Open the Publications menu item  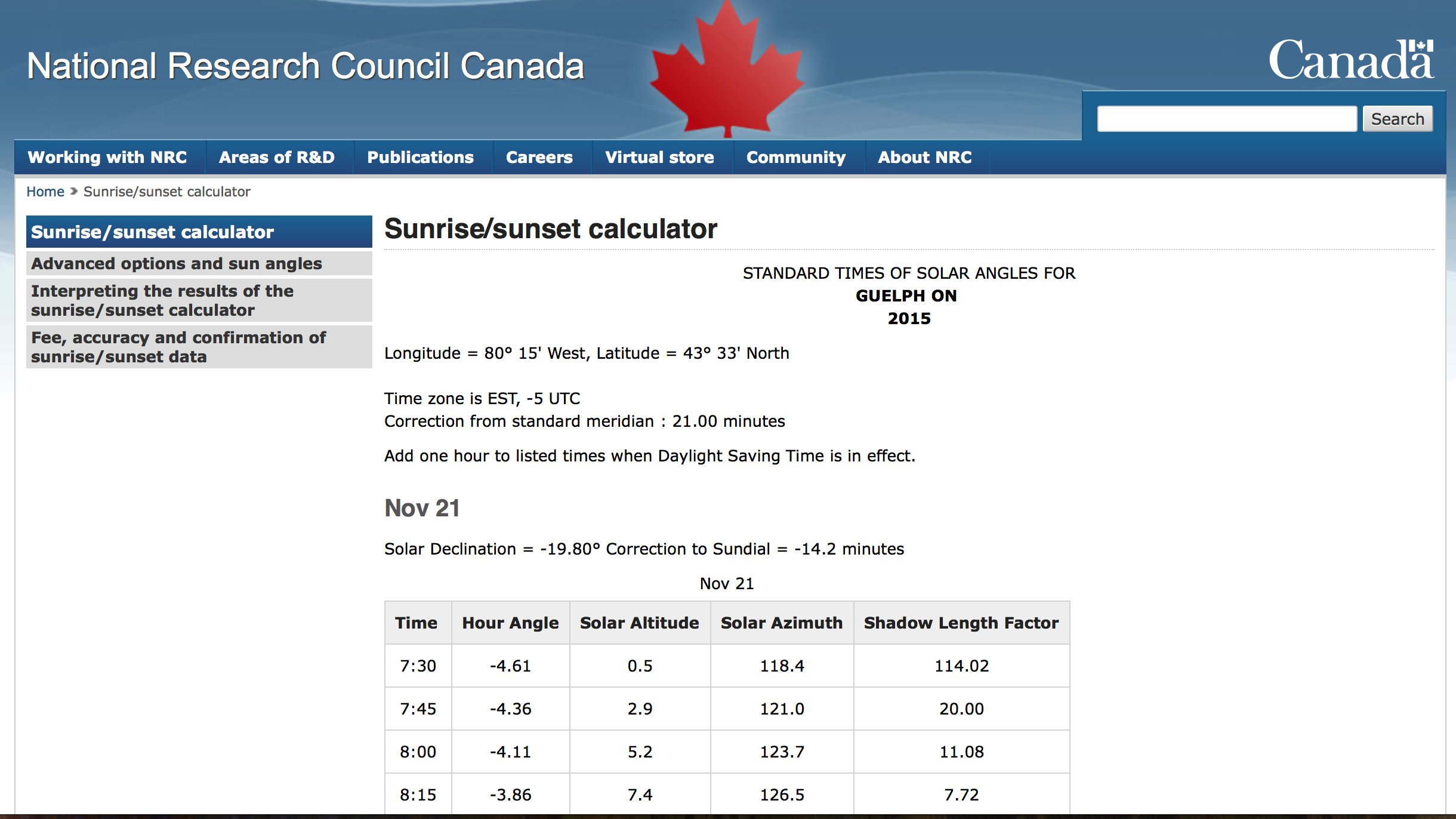(x=420, y=158)
